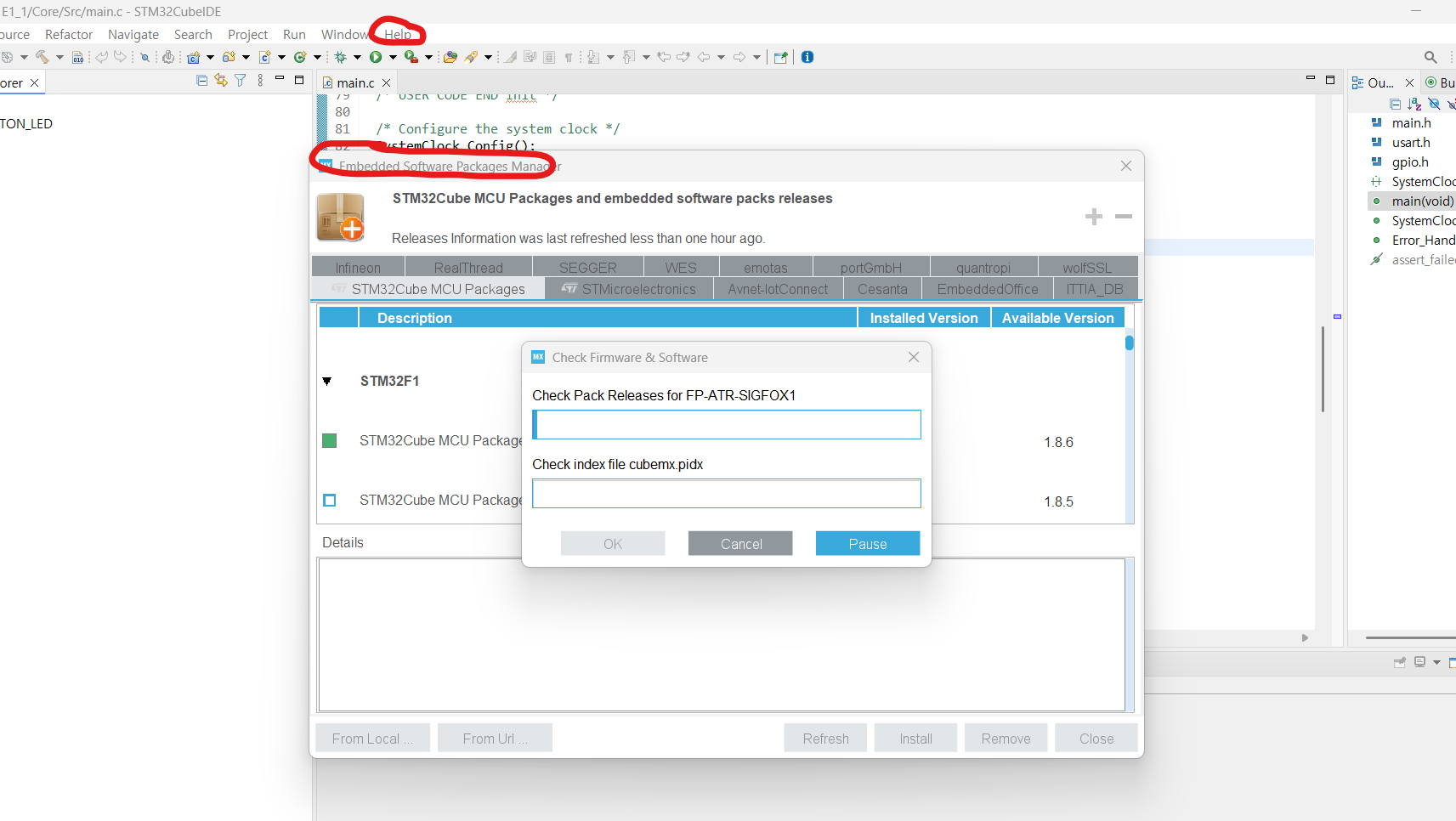Open the Help menu
The width and height of the screenshot is (1456, 821).
coord(398,35)
